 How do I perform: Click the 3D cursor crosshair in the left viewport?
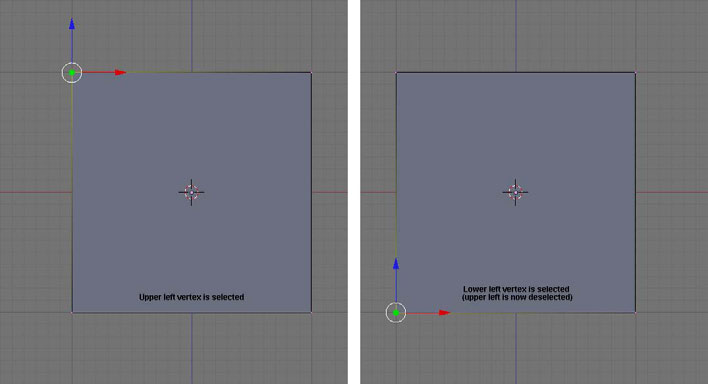tap(191, 192)
